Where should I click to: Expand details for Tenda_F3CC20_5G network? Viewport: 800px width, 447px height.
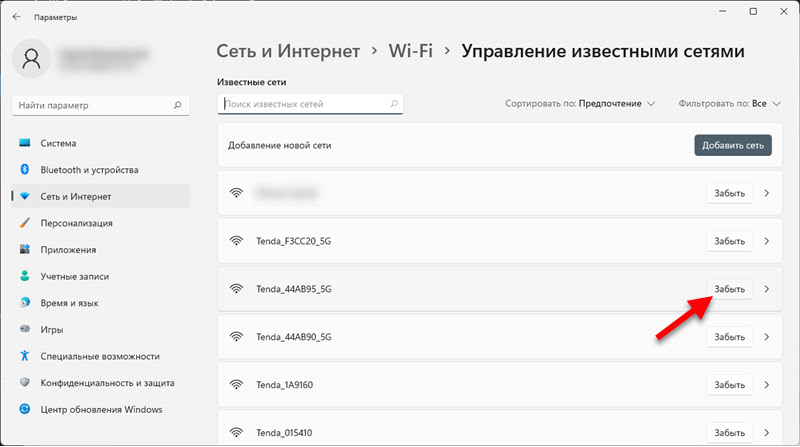(766, 241)
